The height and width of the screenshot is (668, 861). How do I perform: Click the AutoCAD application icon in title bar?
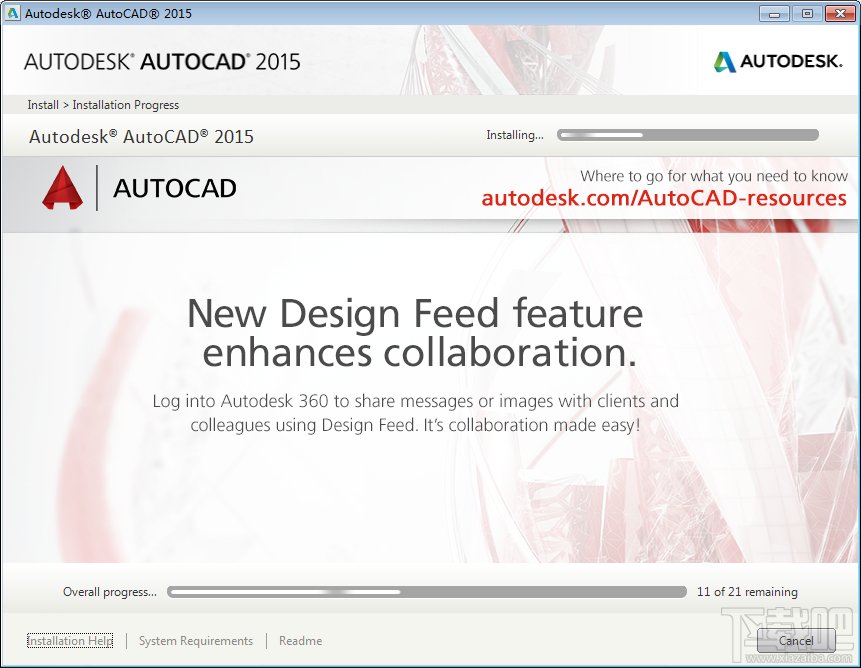[12, 13]
